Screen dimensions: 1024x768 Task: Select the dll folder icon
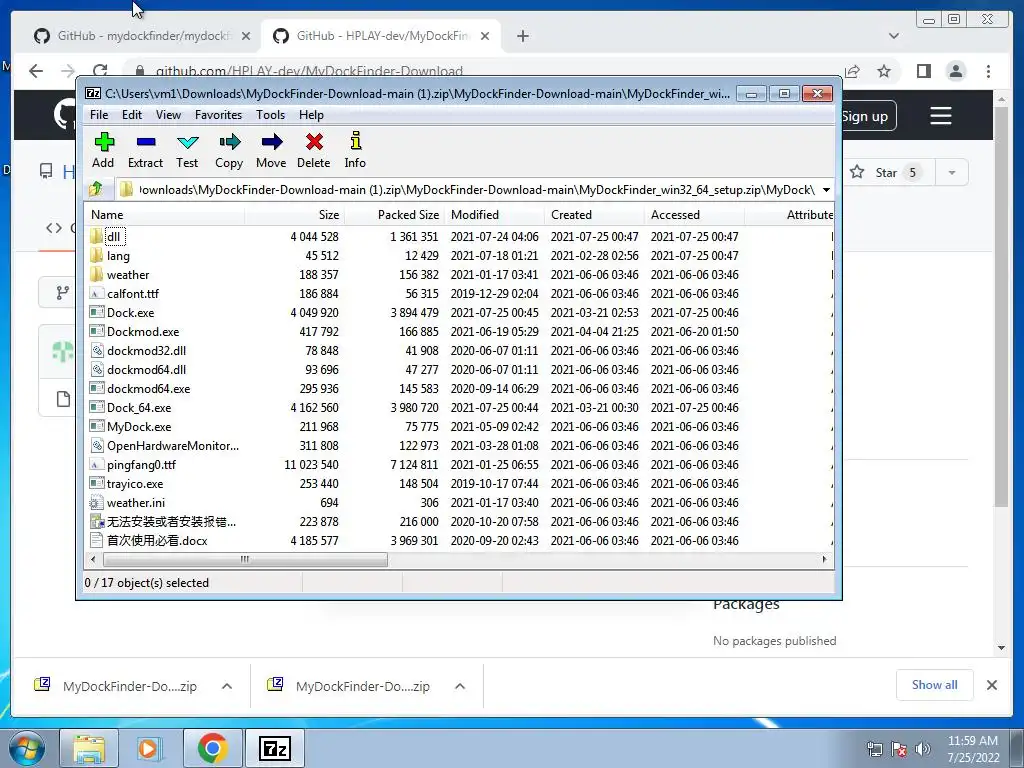coord(96,236)
